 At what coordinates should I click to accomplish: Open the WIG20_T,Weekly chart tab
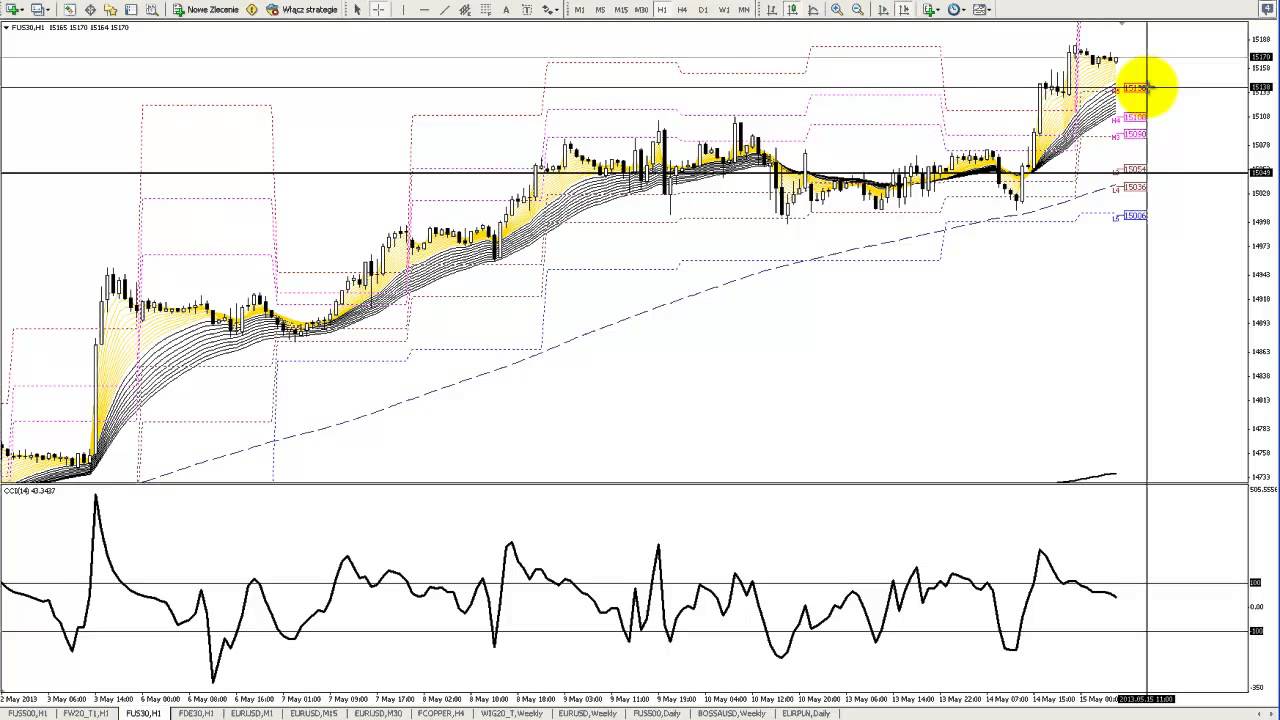[x=512, y=713]
